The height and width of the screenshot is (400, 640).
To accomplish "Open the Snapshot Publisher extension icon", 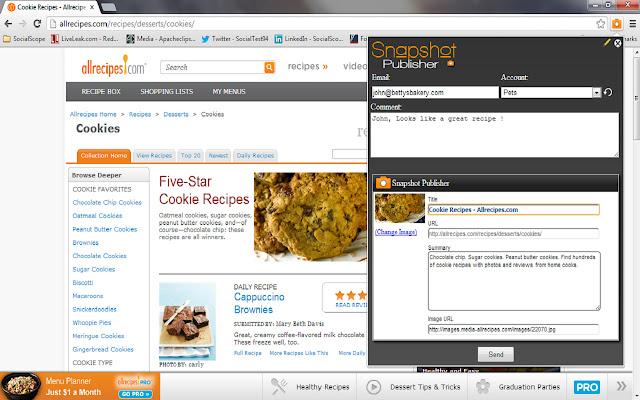I will coord(617,24).
